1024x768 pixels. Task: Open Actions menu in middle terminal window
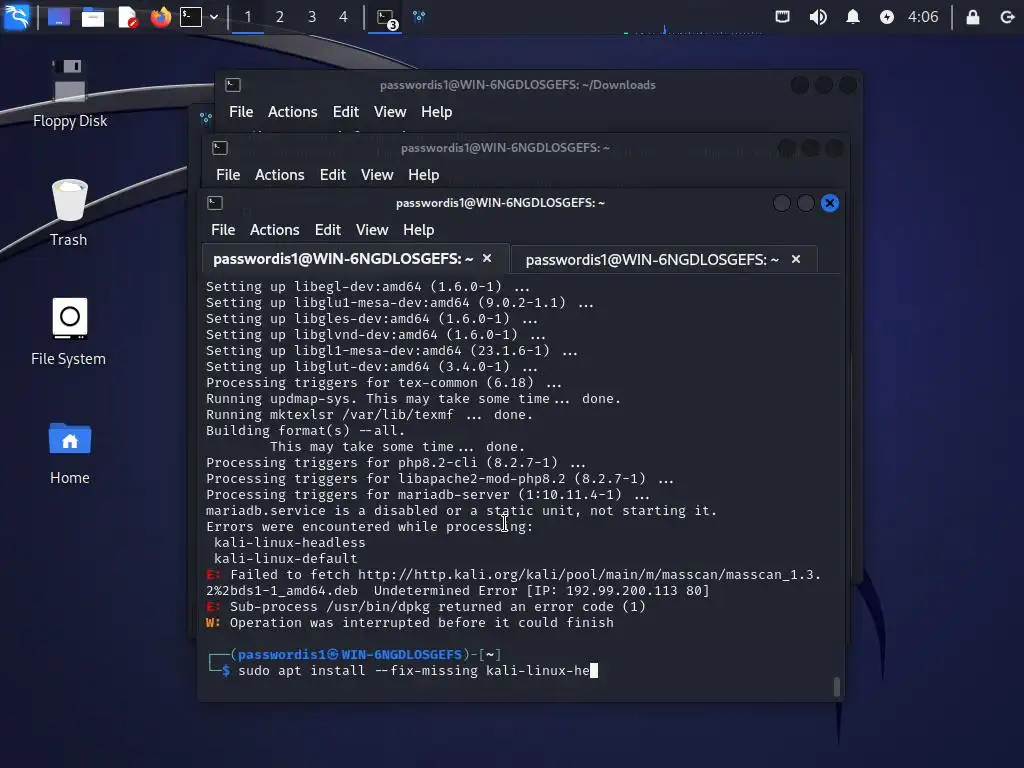click(x=280, y=175)
